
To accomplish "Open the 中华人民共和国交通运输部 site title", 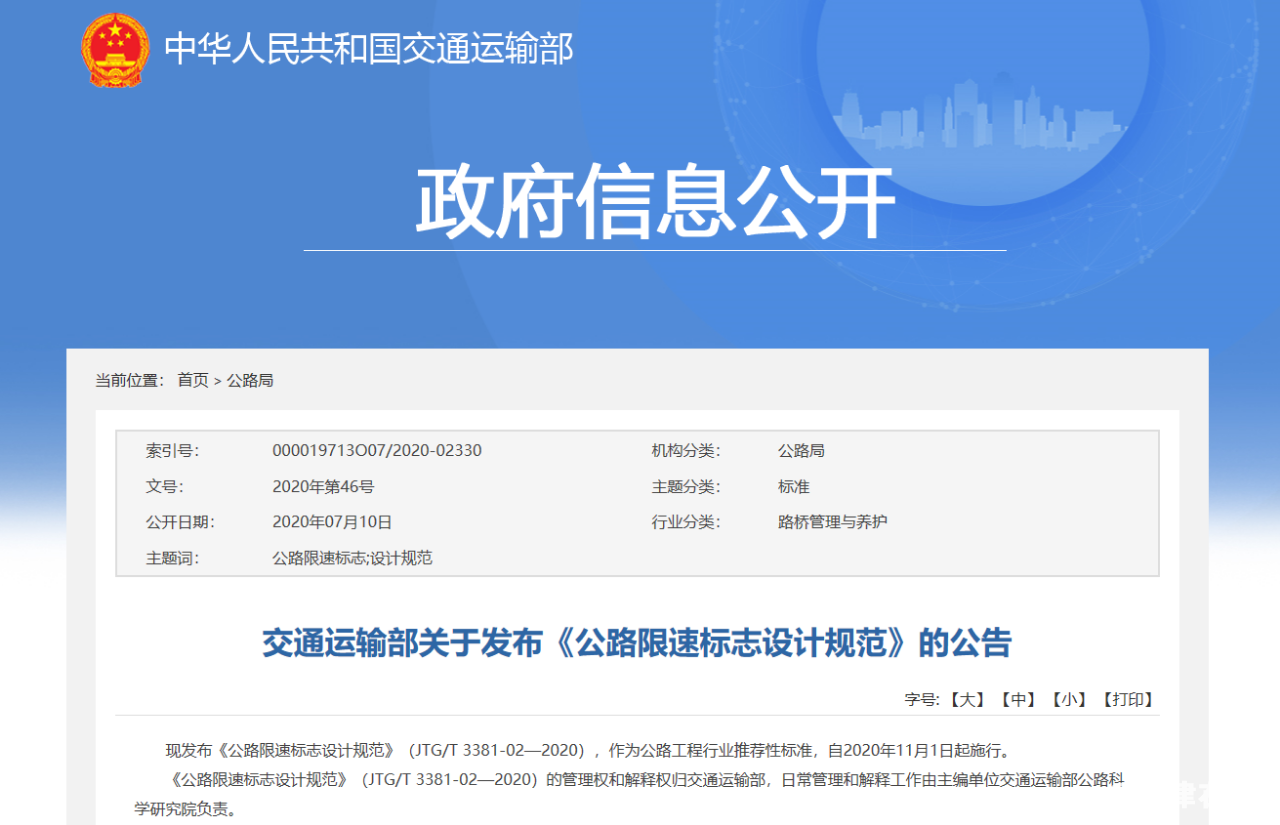I will (x=369, y=49).
